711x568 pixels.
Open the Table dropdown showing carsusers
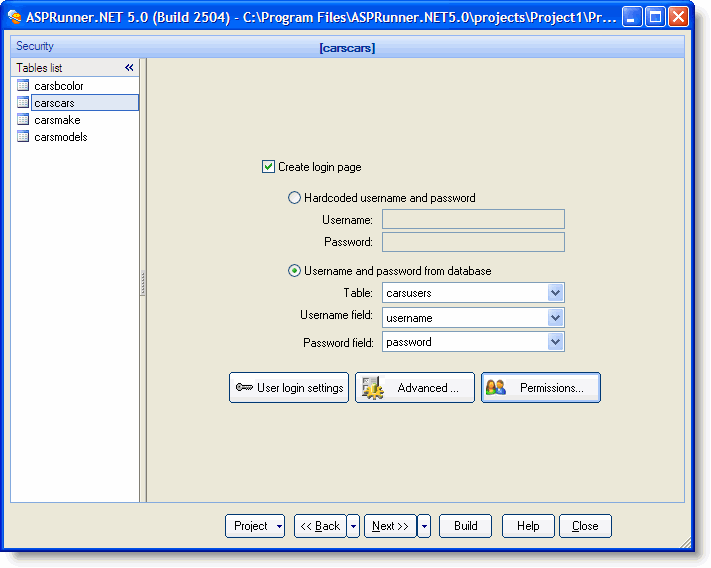pyautogui.click(x=555, y=293)
